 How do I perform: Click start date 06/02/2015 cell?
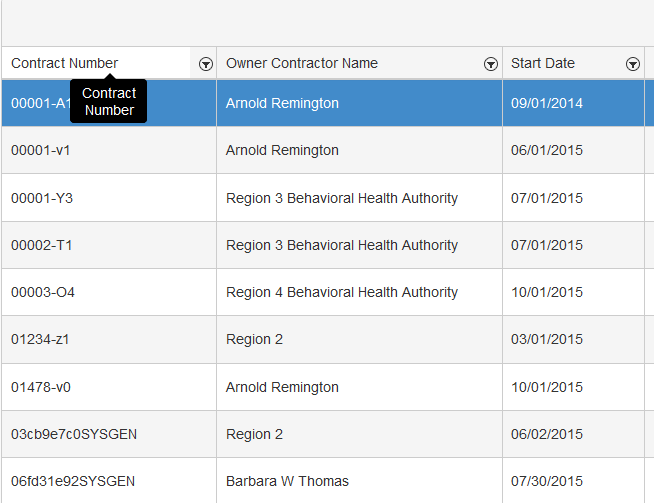[547, 434]
